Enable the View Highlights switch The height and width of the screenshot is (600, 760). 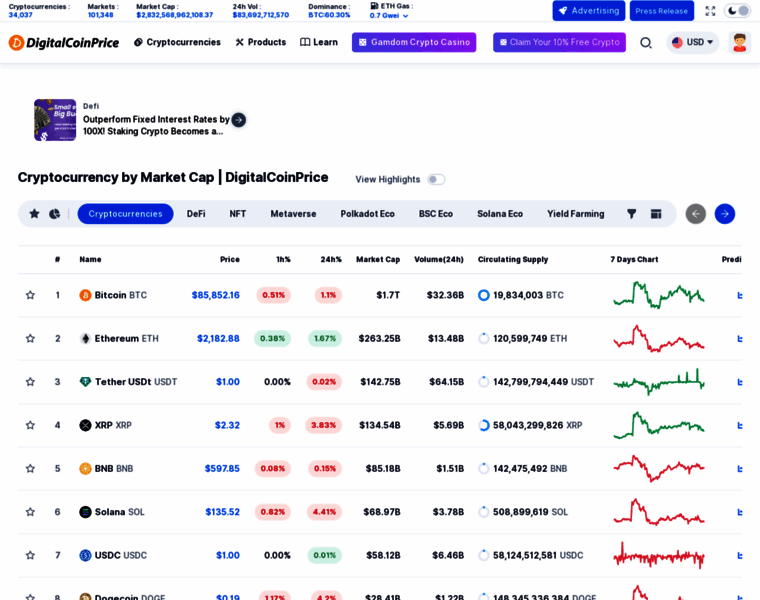pos(436,179)
